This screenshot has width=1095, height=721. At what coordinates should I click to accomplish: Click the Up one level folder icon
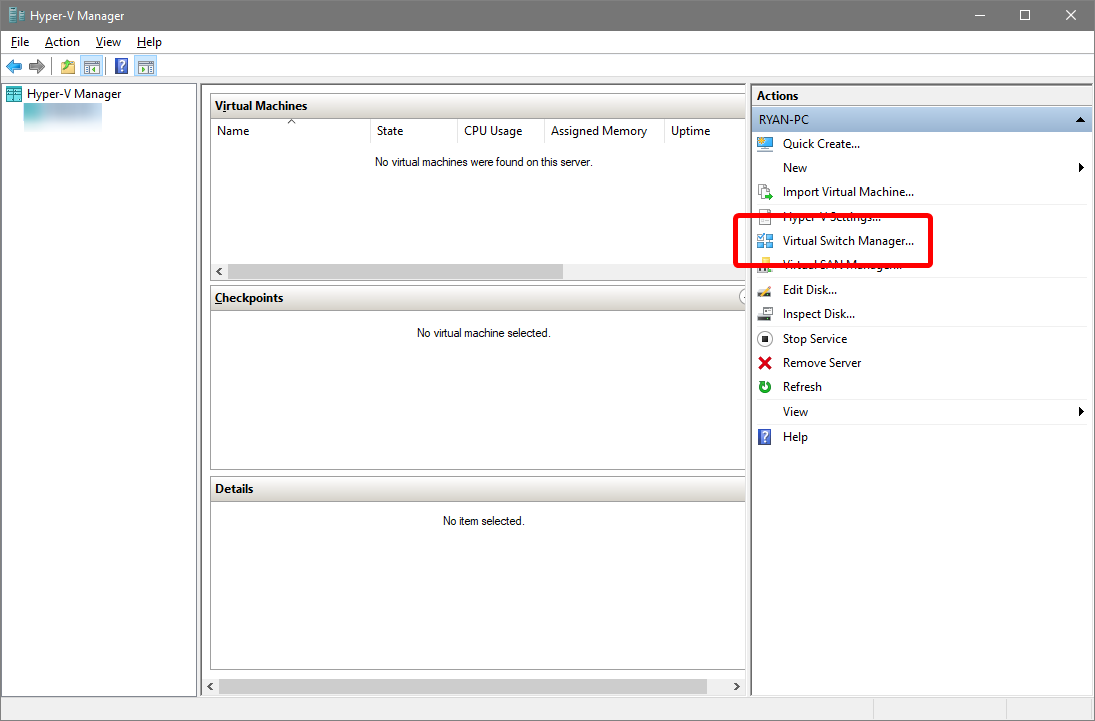(x=68, y=66)
